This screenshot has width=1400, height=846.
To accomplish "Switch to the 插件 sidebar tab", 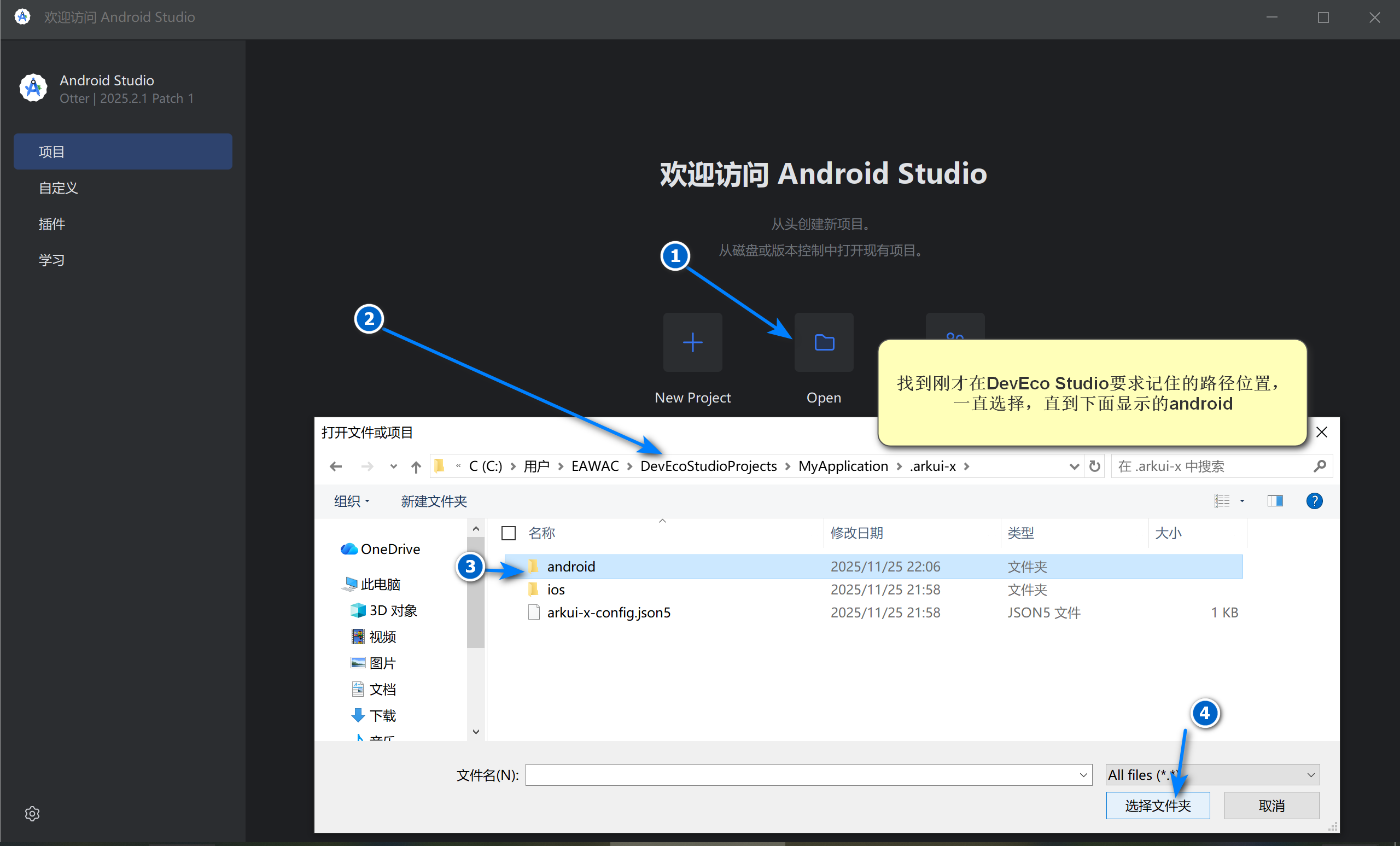I will (52, 224).
